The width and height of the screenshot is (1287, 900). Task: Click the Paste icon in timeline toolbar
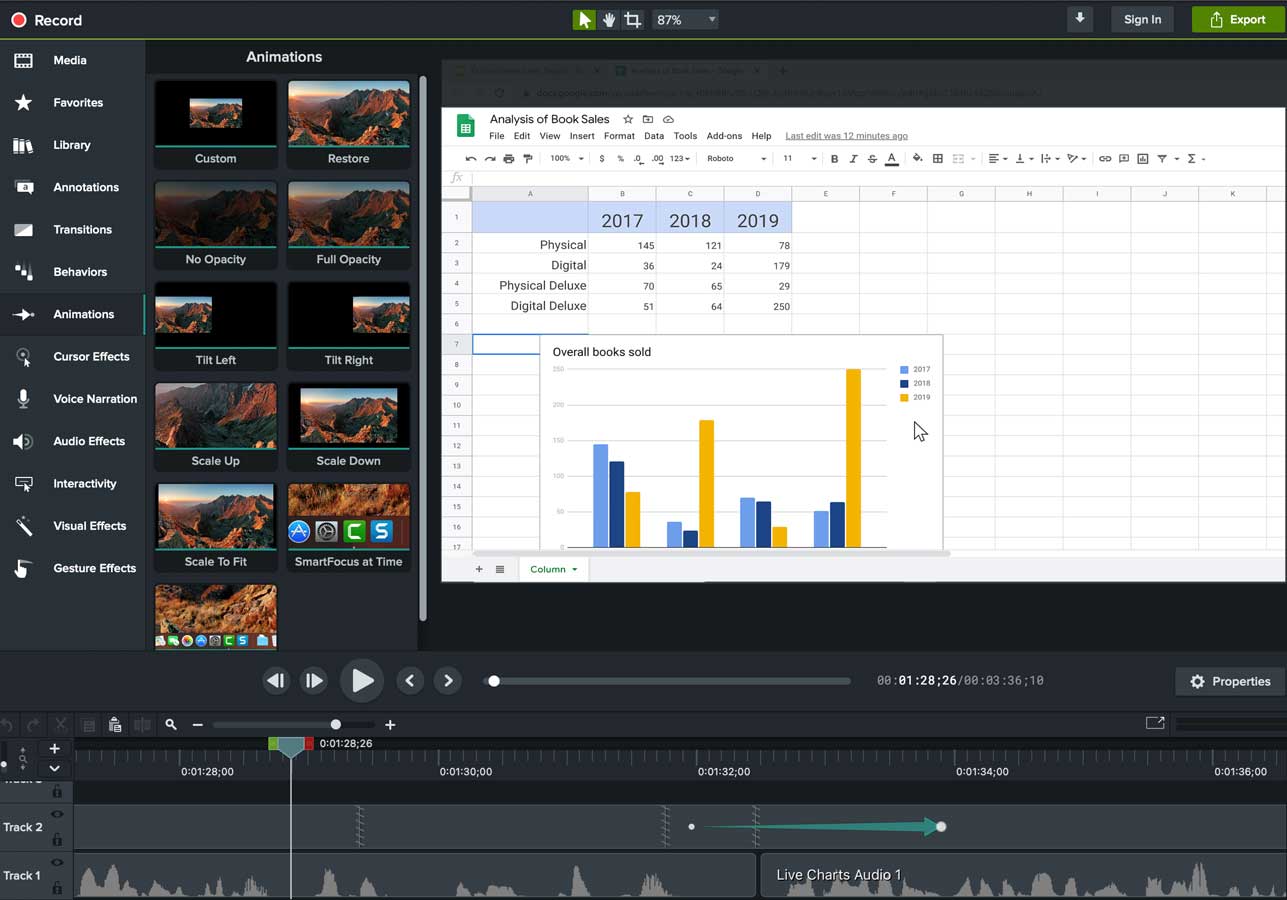[x=115, y=724]
